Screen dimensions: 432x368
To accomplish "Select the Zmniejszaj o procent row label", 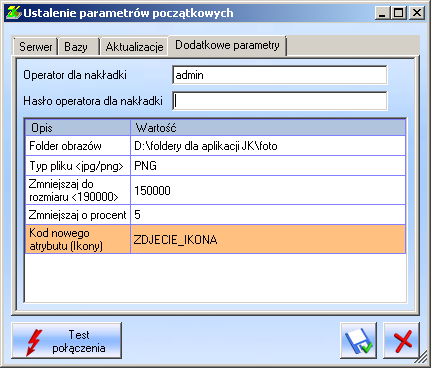I will (78, 215).
